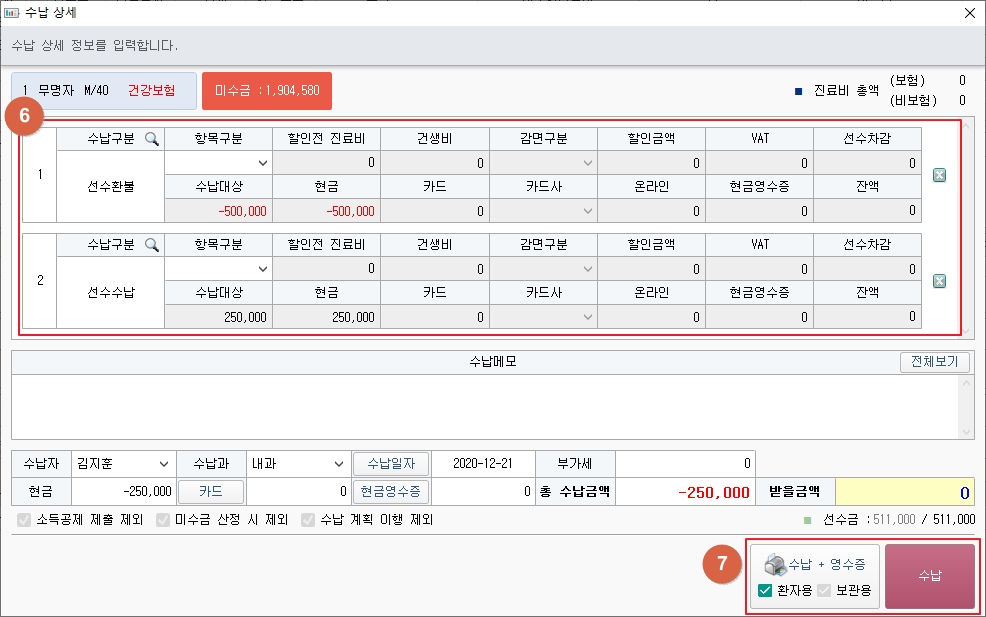Delete row 1 선수환불 with the X icon
Image resolution: width=986 pixels, height=617 pixels.
point(939,176)
